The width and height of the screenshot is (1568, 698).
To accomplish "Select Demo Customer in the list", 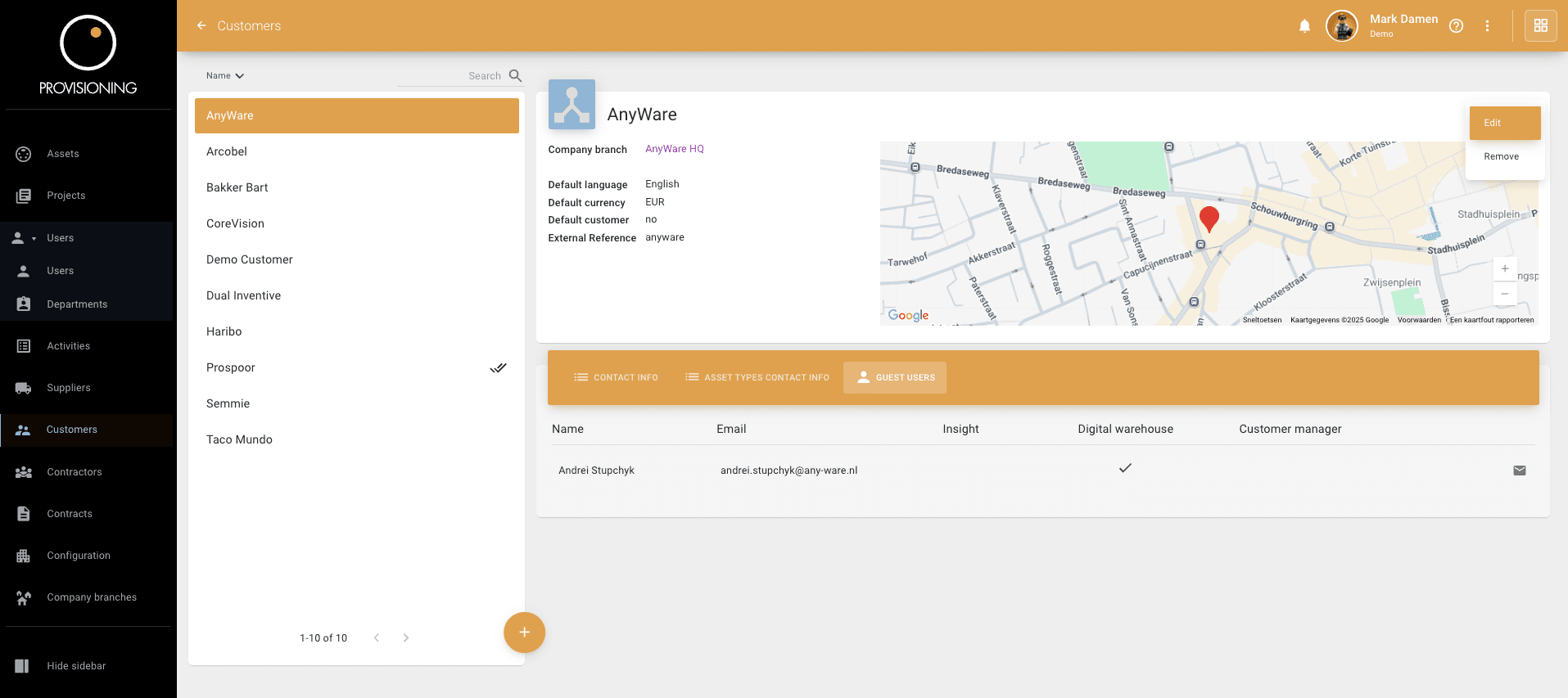I will point(357,259).
